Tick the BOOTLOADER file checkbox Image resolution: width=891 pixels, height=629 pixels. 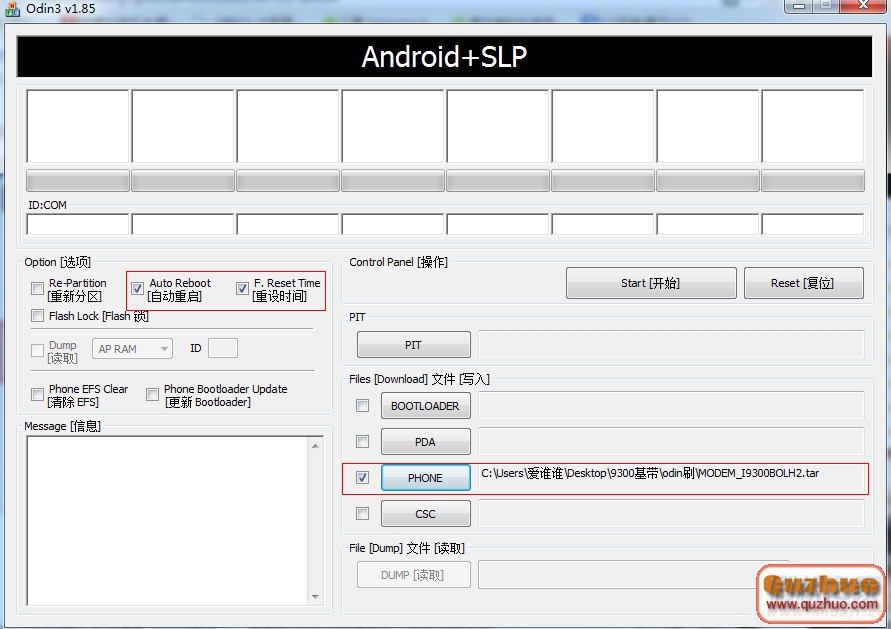point(363,406)
